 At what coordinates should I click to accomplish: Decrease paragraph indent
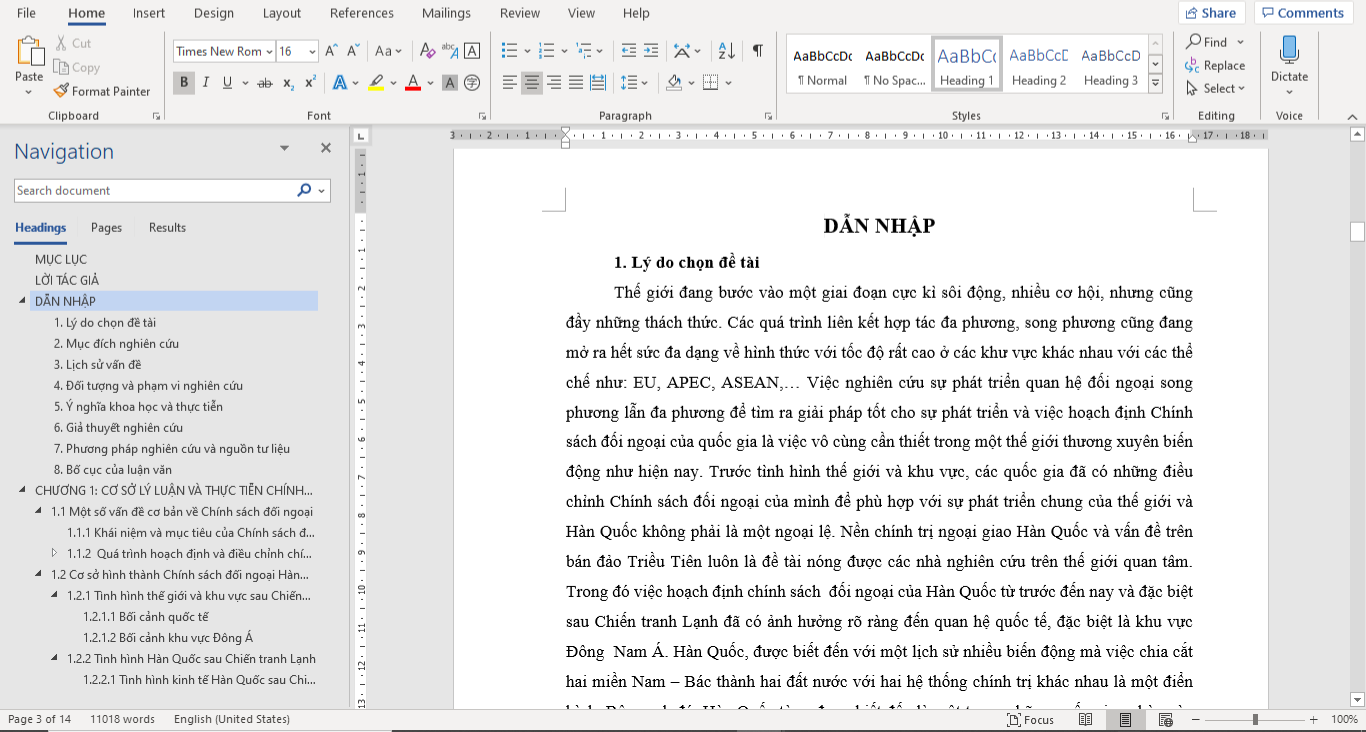tap(629, 51)
